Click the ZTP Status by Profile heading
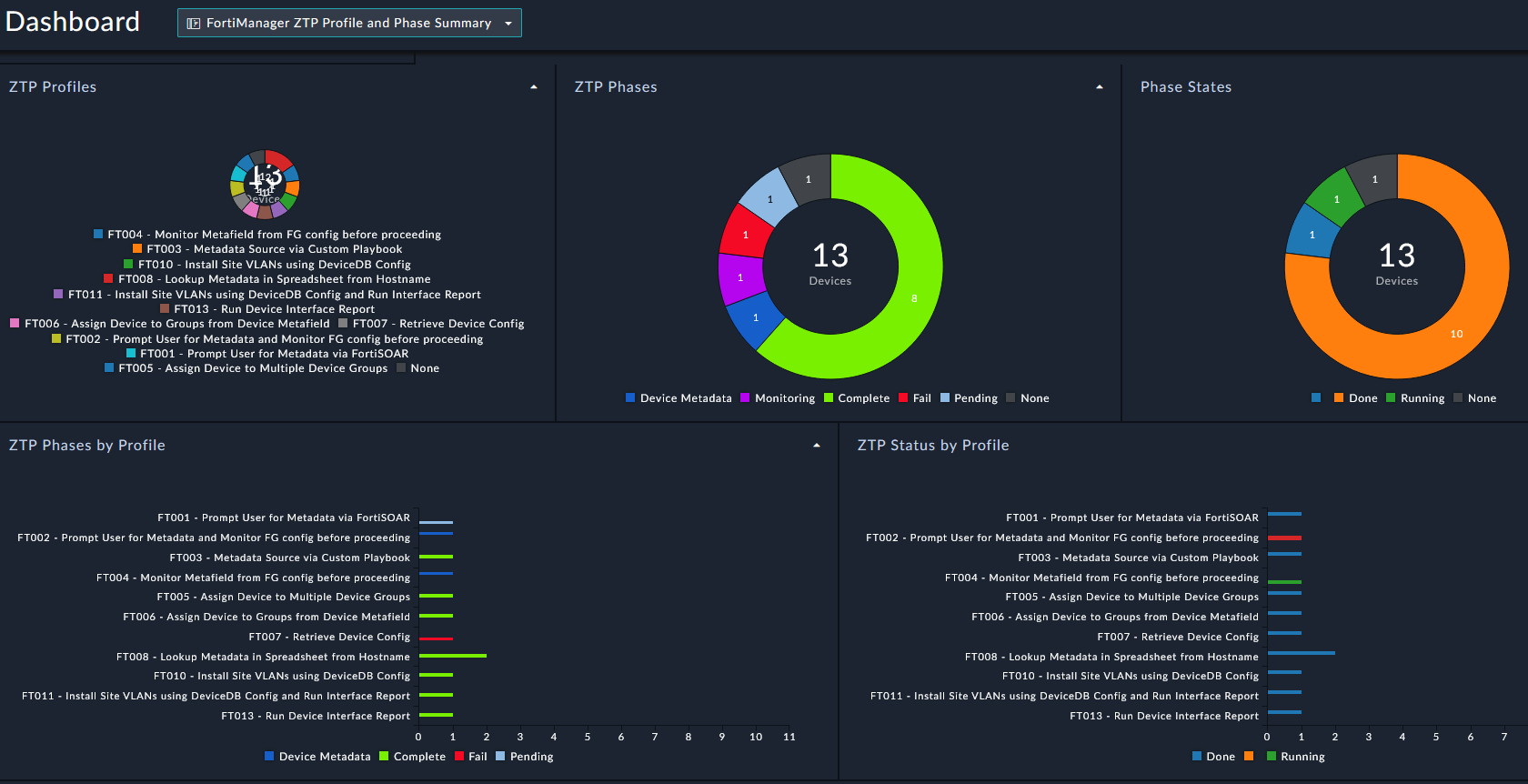Screen dimensions: 1528x784 (933, 446)
